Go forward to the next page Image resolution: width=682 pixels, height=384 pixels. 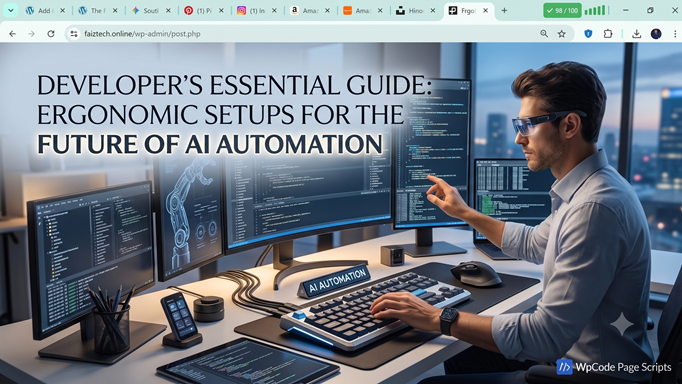(x=31, y=33)
